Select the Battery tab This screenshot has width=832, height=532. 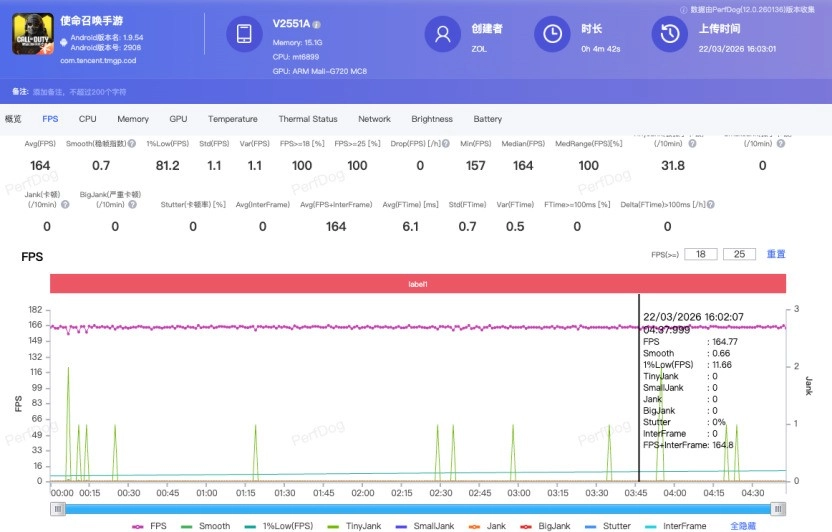point(487,119)
